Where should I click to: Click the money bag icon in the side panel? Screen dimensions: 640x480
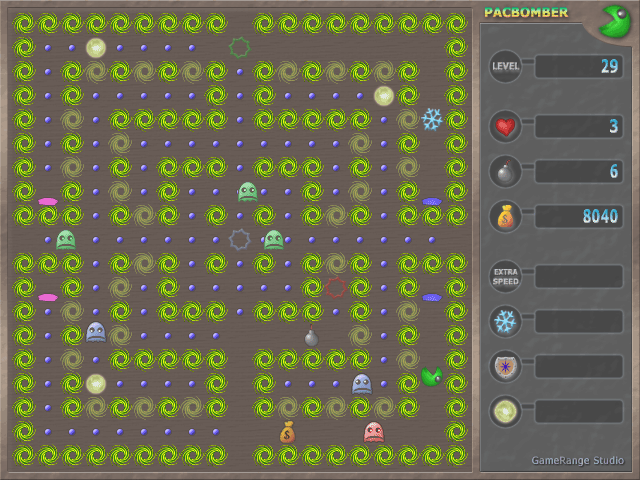(x=505, y=216)
